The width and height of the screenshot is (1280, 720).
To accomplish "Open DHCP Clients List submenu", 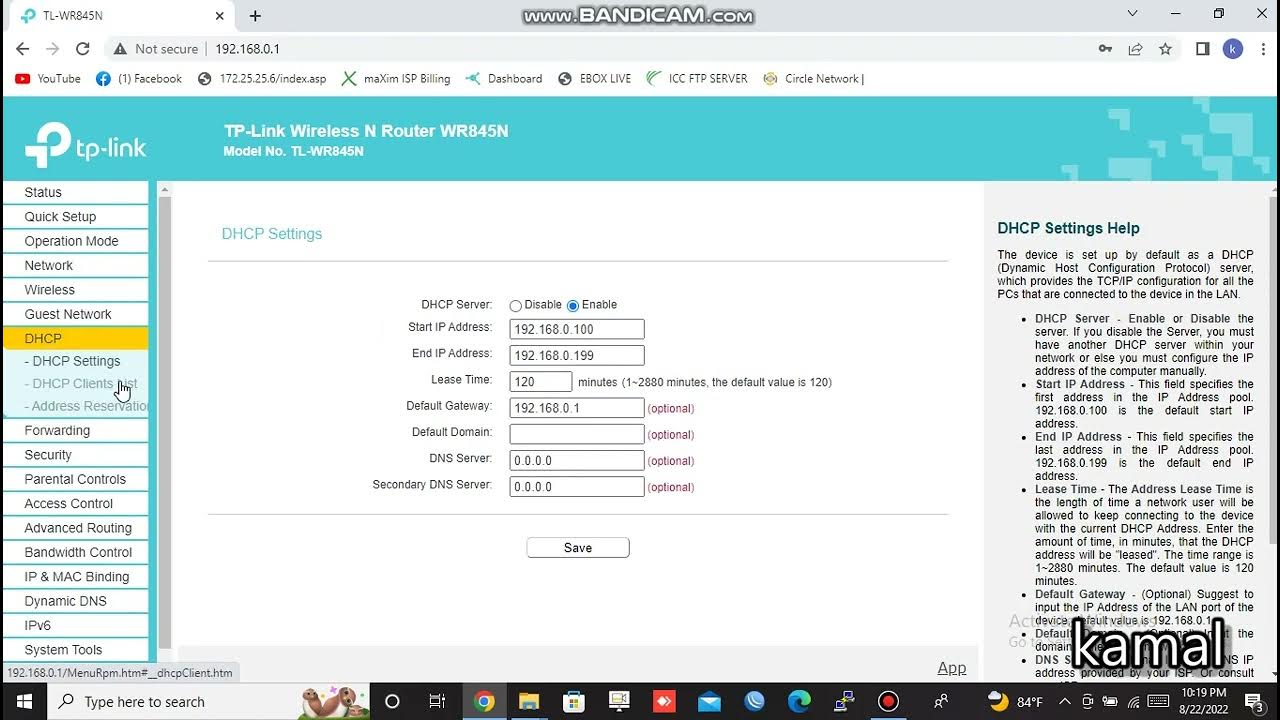I will pos(80,383).
